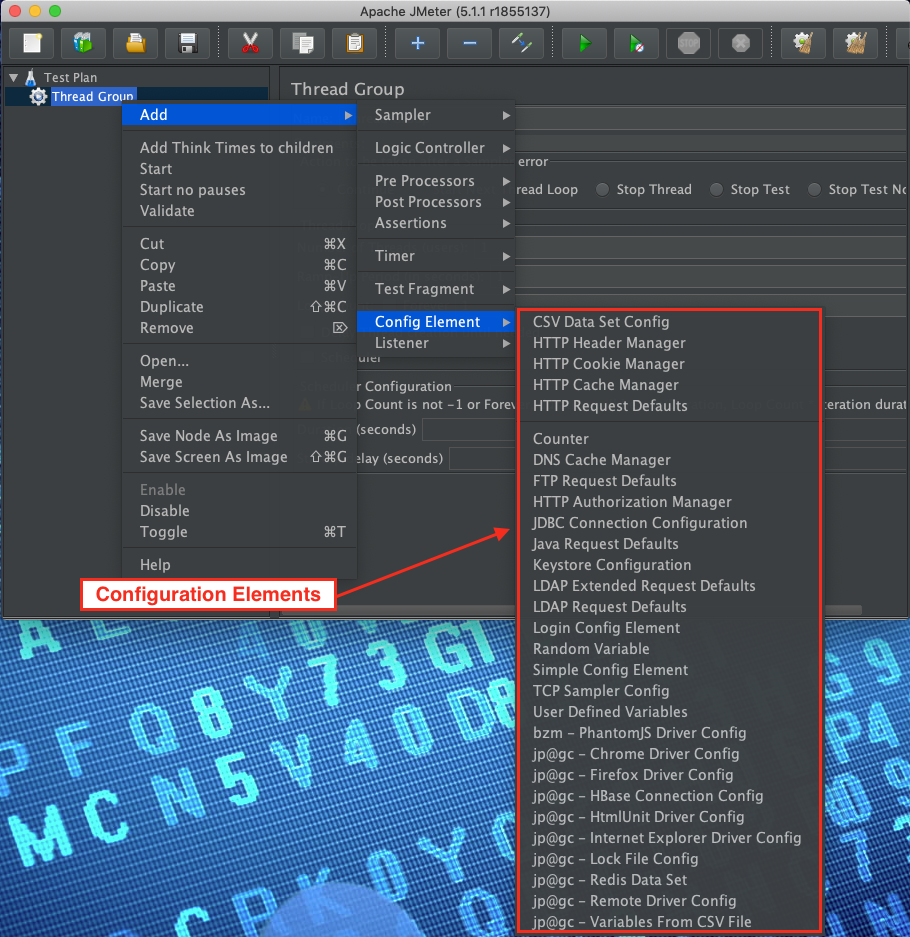Expand the Logic Controller submenu
Viewport: 910px width, 937px height.
click(437, 148)
